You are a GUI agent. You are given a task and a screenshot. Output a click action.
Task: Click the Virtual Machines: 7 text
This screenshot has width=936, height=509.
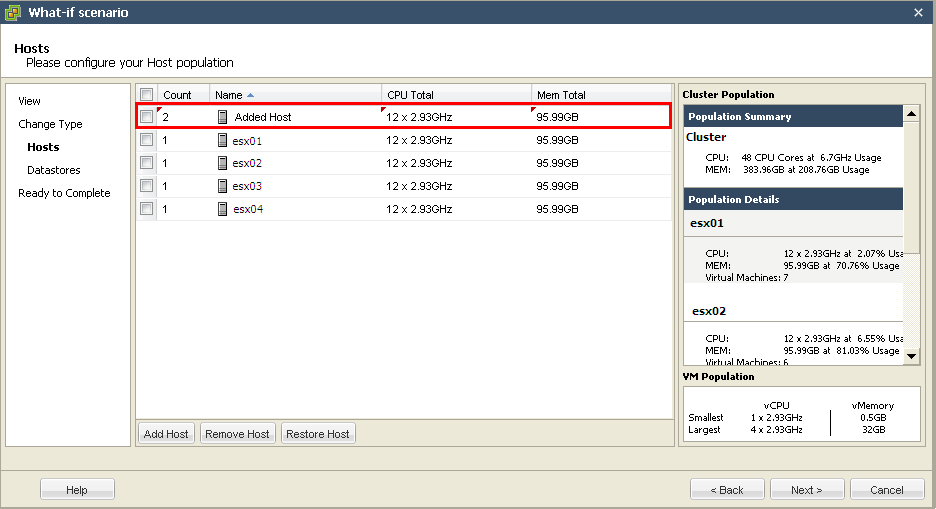coord(747,277)
